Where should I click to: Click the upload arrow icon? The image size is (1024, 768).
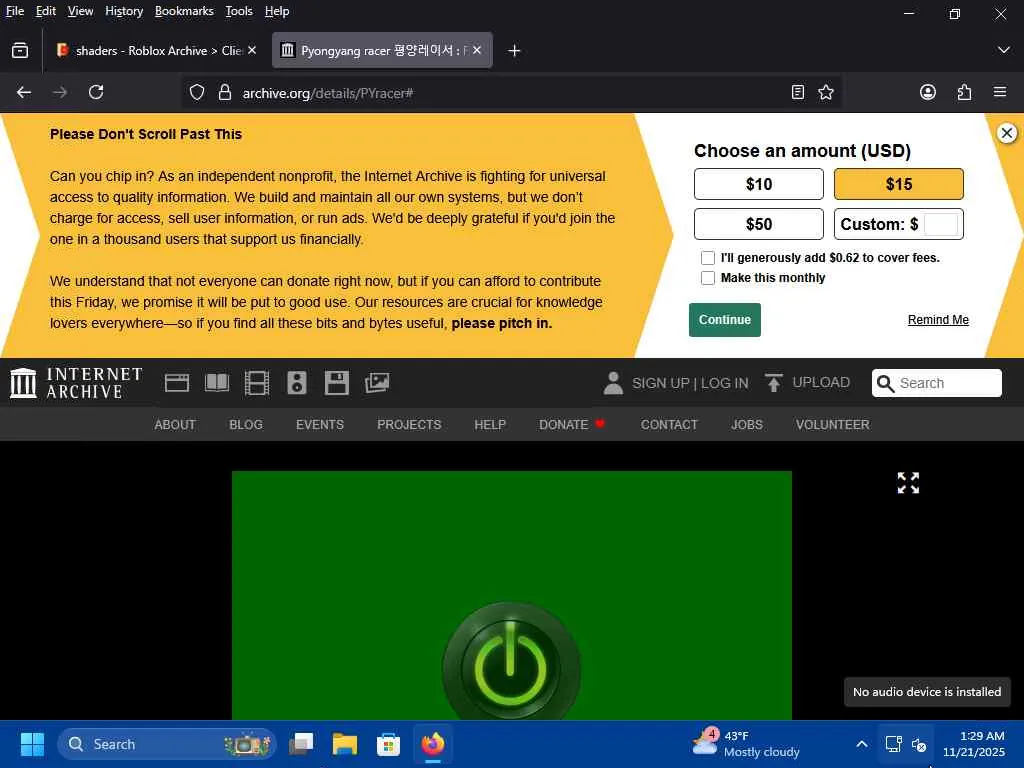click(773, 383)
